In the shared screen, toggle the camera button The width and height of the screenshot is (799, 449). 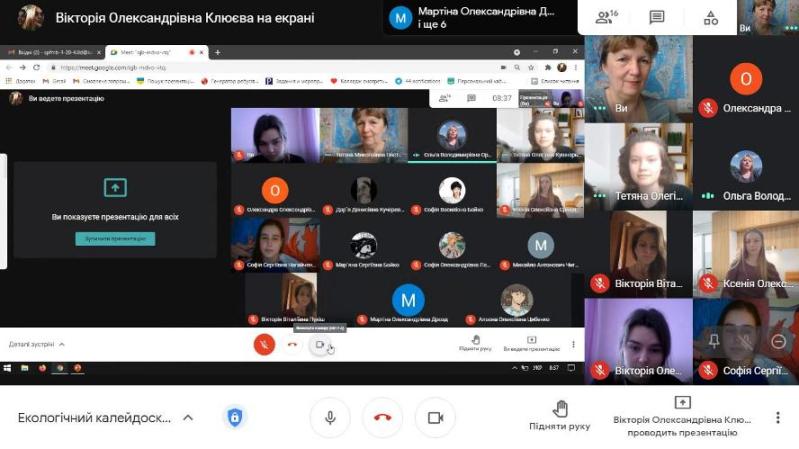(x=319, y=345)
